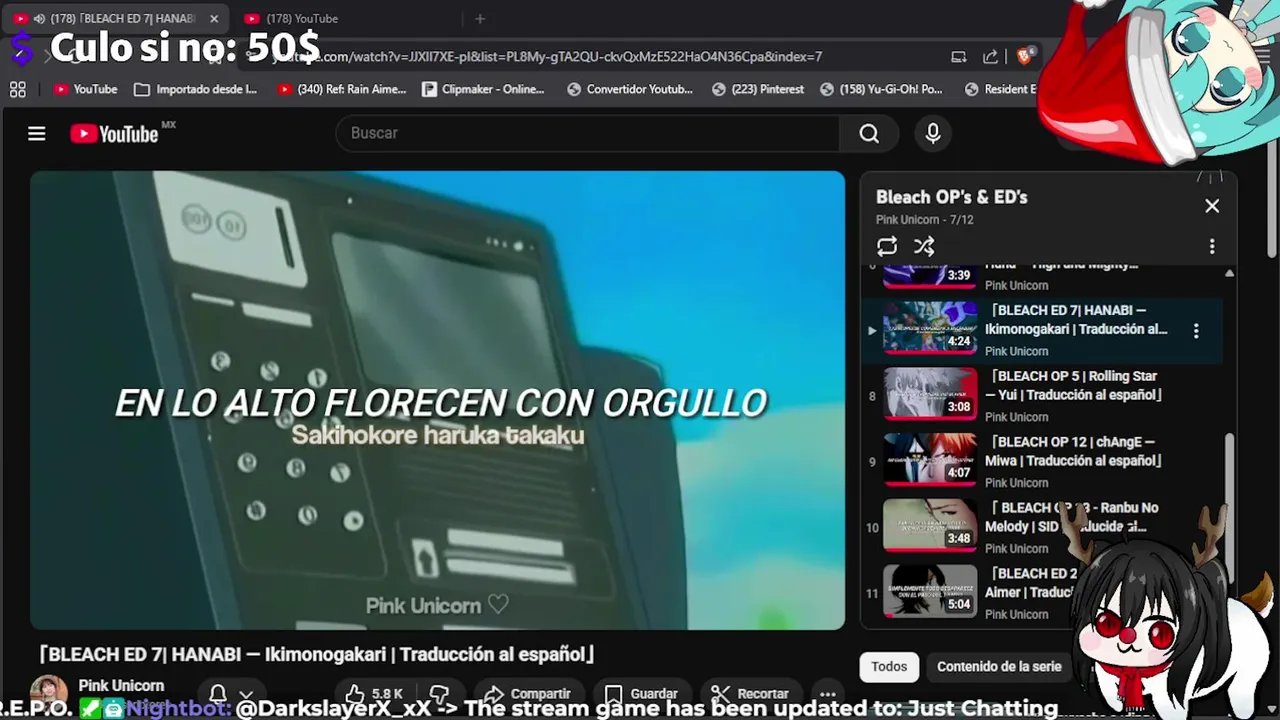Close the BLEACH ED 7 browser tab
Screen dimensions: 1280x720
point(214,18)
